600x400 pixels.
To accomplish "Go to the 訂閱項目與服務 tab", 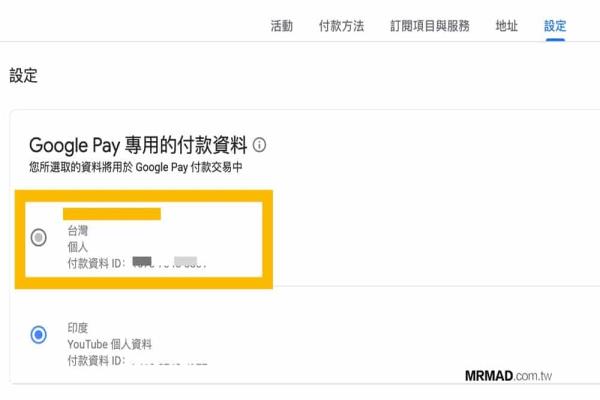I will click(x=430, y=26).
